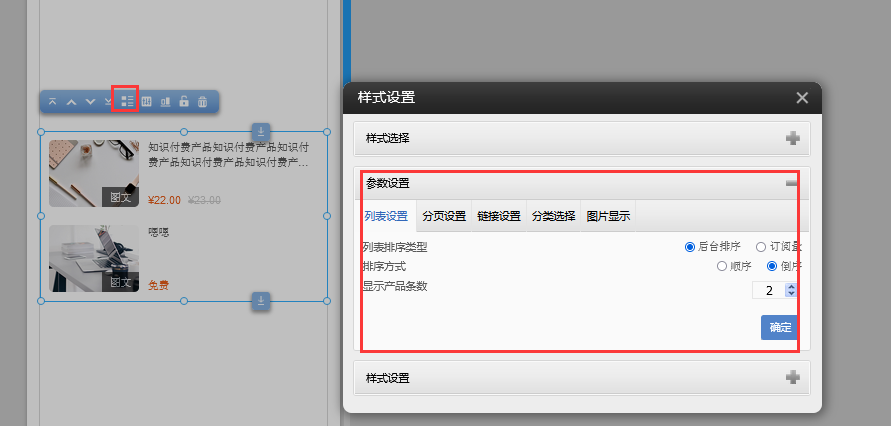Select the 后台排序 radio button
Image resolution: width=891 pixels, height=426 pixels.
690,247
